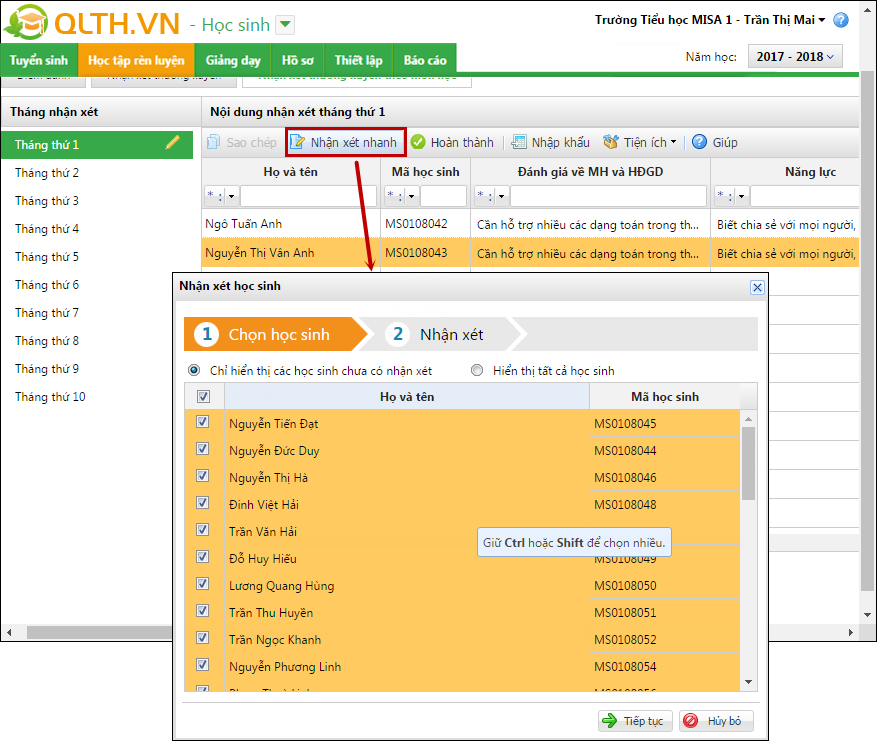
Task: Click the pencil edit icon on Tháng thứ 1
Action: [x=173, y=143]
